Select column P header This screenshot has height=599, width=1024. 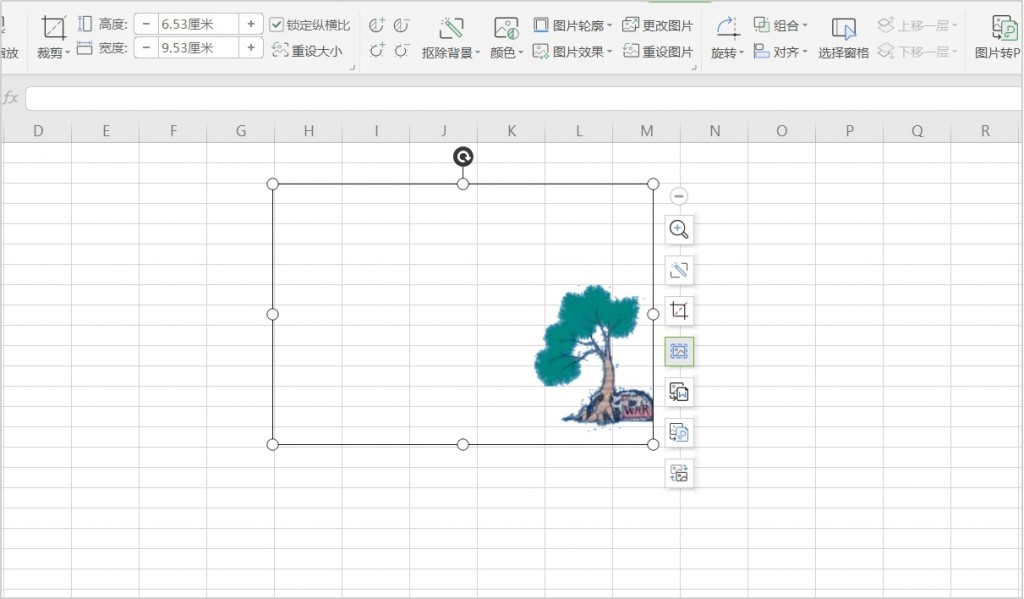point(850,131)
